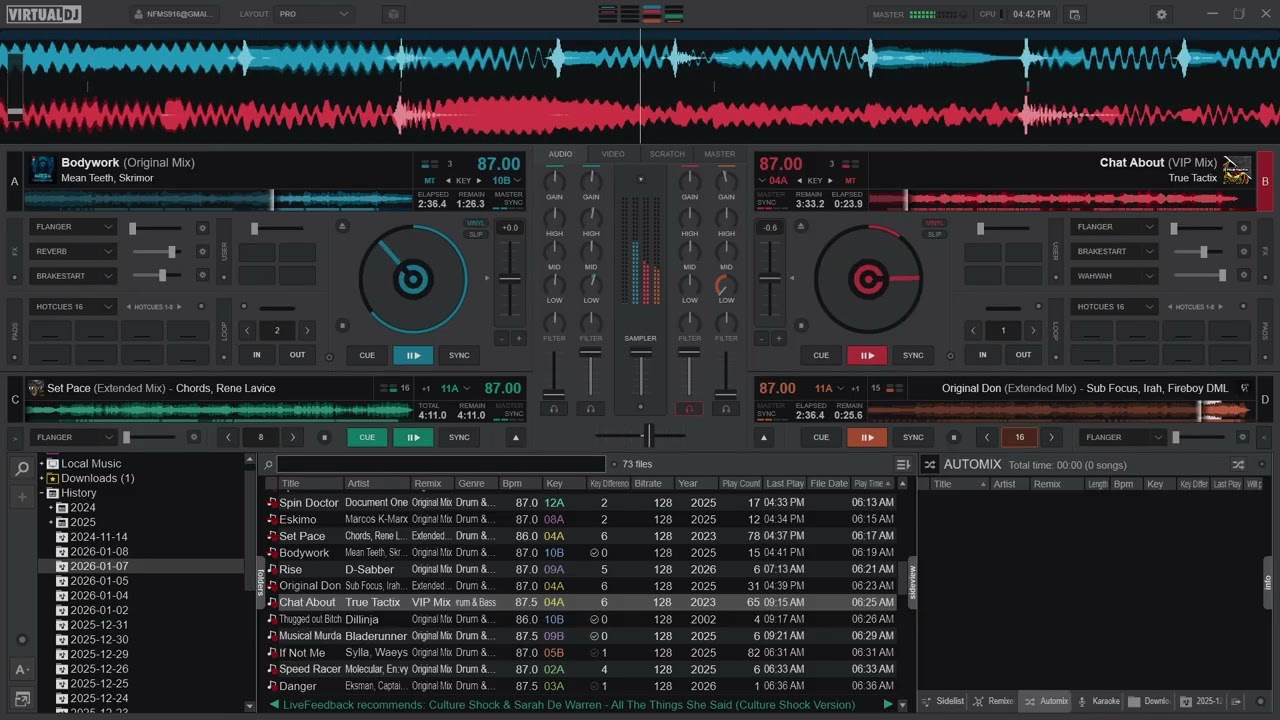This screenshot has height=720, width=1280.
Task: Open the Remixes tab at bottom
Action: [994, 701]
